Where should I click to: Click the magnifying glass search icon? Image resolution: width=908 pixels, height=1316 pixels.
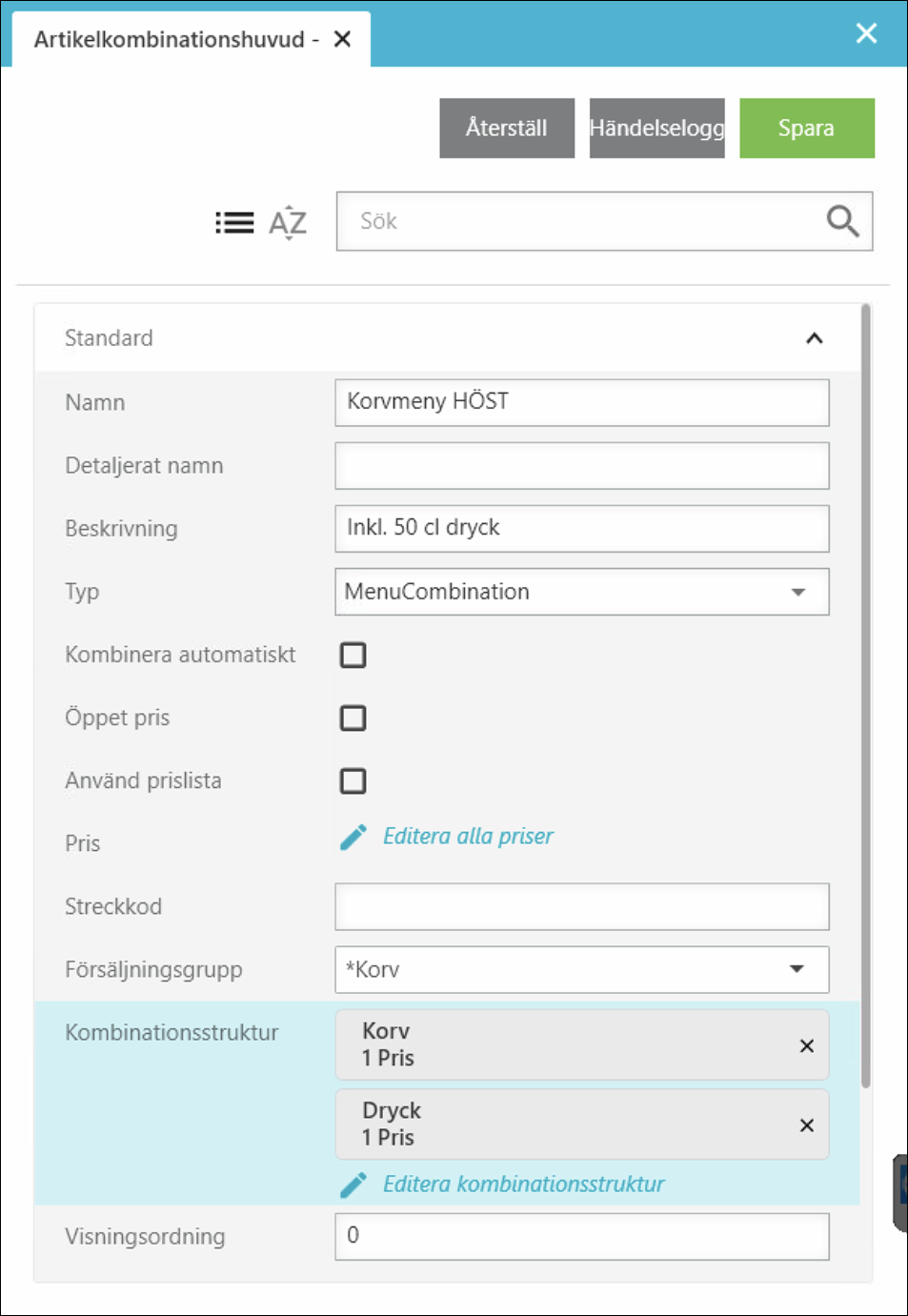(x=842, y=221)
